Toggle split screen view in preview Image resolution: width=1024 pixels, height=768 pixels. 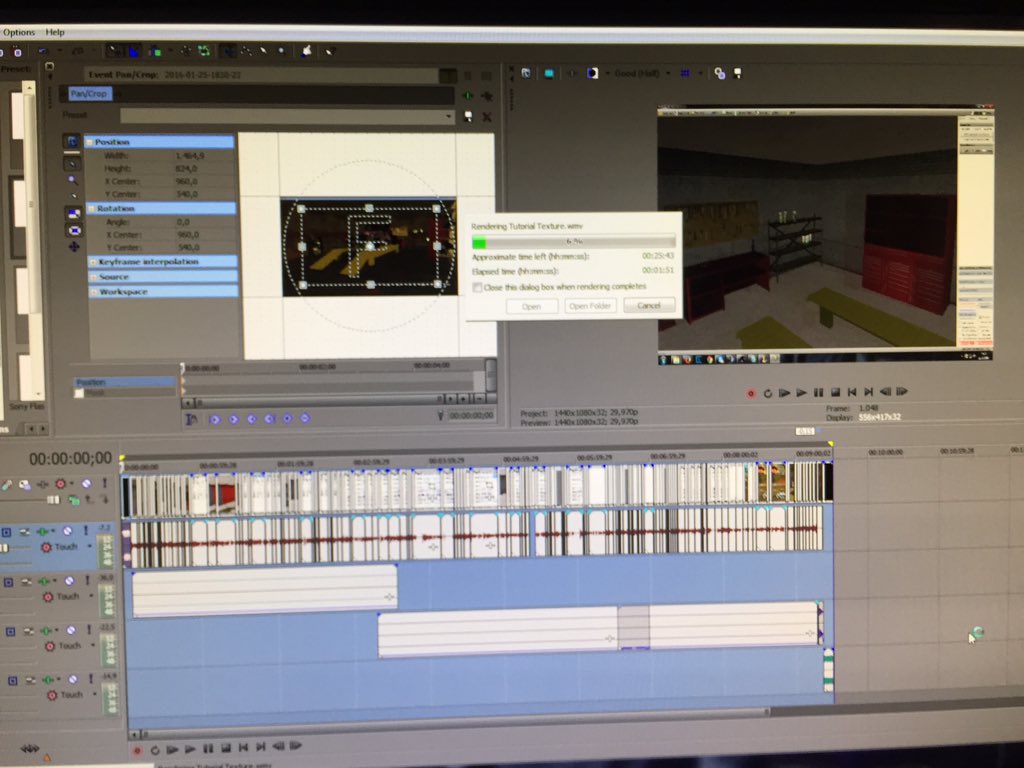click(x=592, y=73)
